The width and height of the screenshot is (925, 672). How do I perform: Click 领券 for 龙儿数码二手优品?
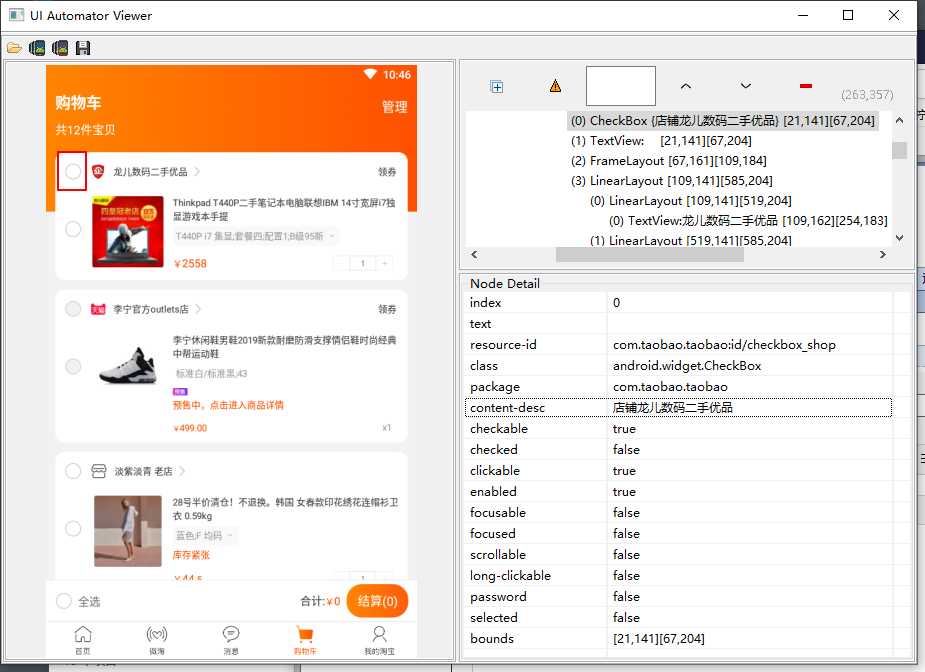pos(387,172)
